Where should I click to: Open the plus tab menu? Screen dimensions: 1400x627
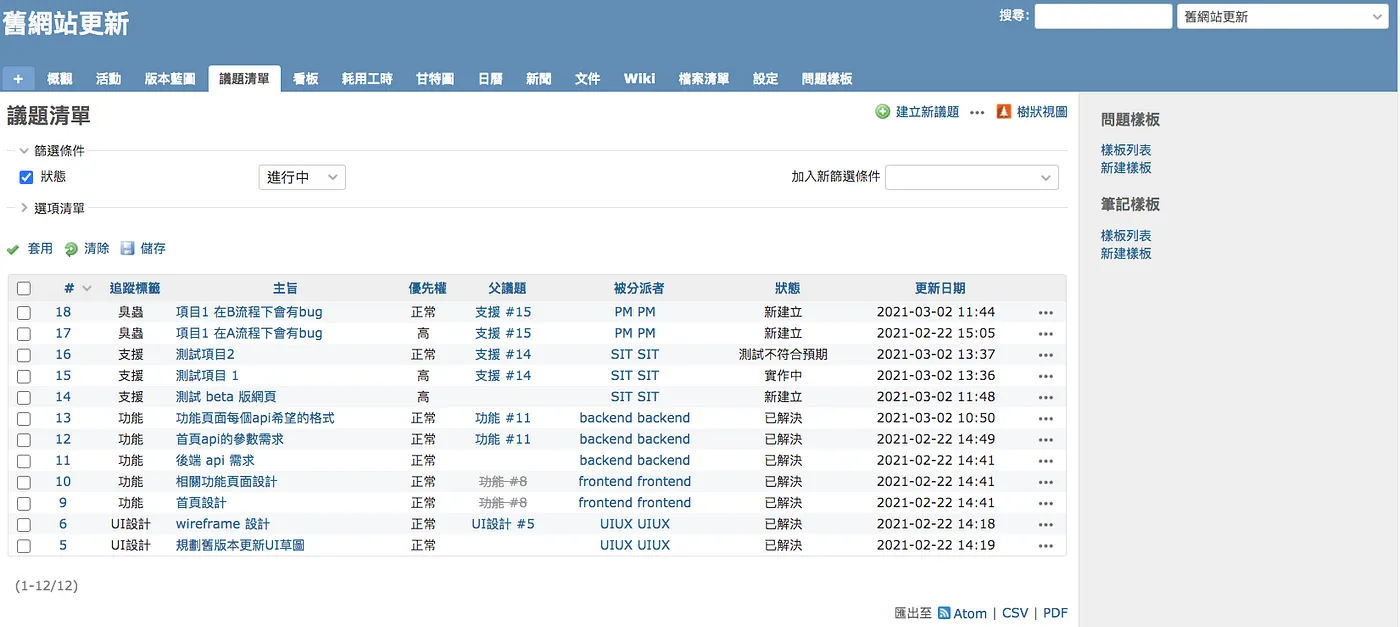pos(18,79)
